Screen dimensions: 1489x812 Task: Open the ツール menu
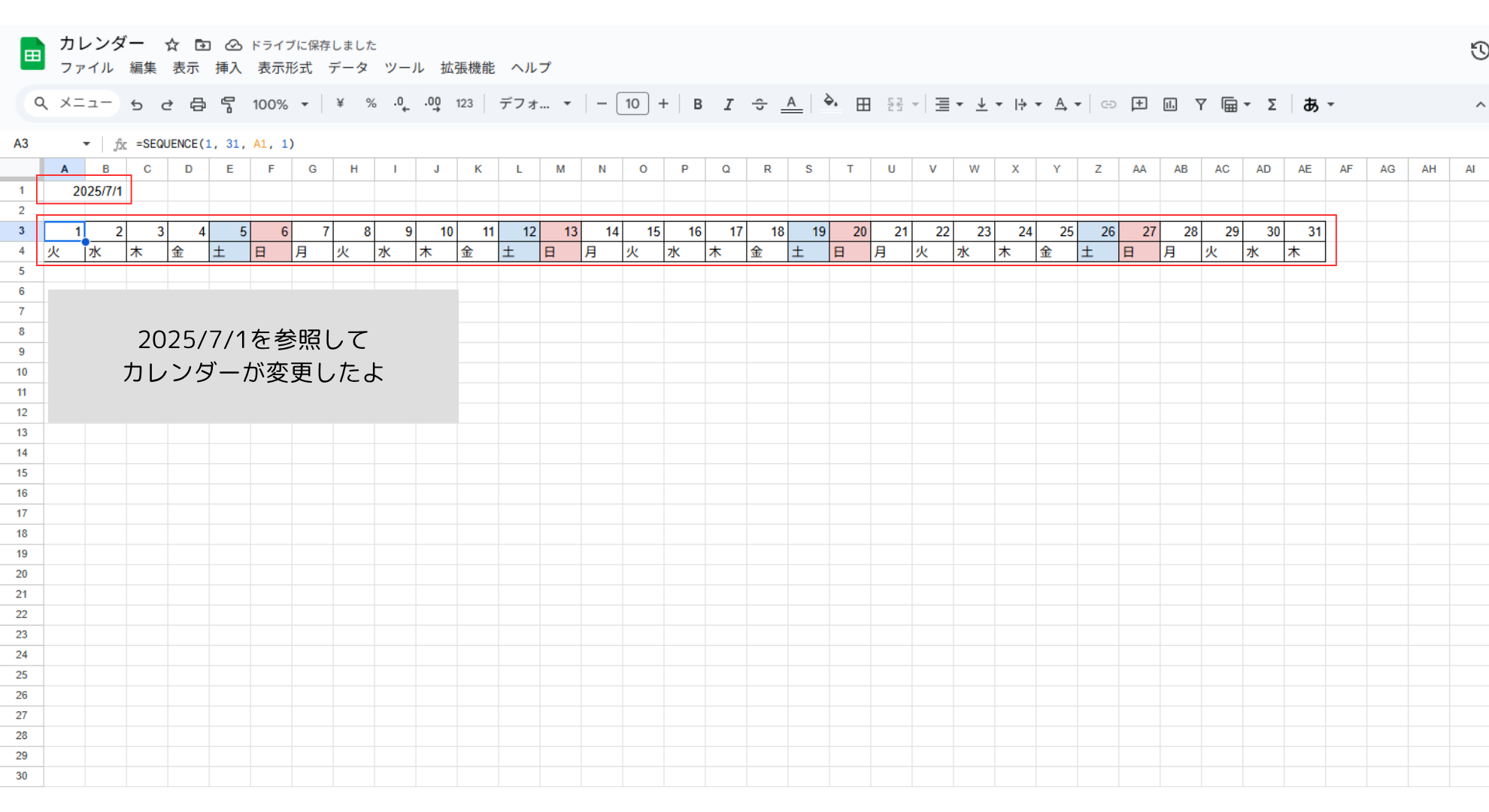[405, 68]
